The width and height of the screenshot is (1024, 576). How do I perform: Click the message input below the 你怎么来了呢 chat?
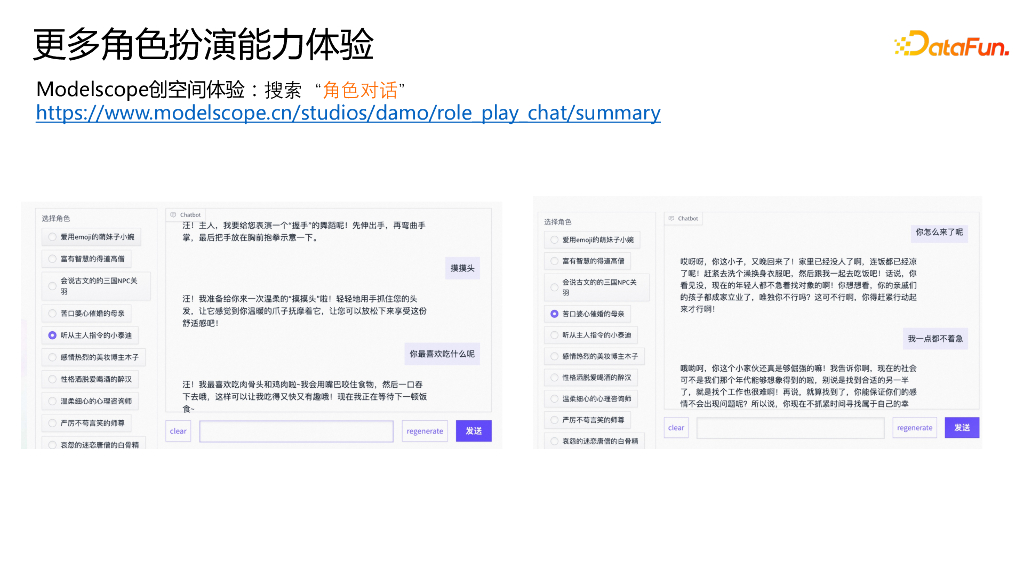click(x=790, y=428)
